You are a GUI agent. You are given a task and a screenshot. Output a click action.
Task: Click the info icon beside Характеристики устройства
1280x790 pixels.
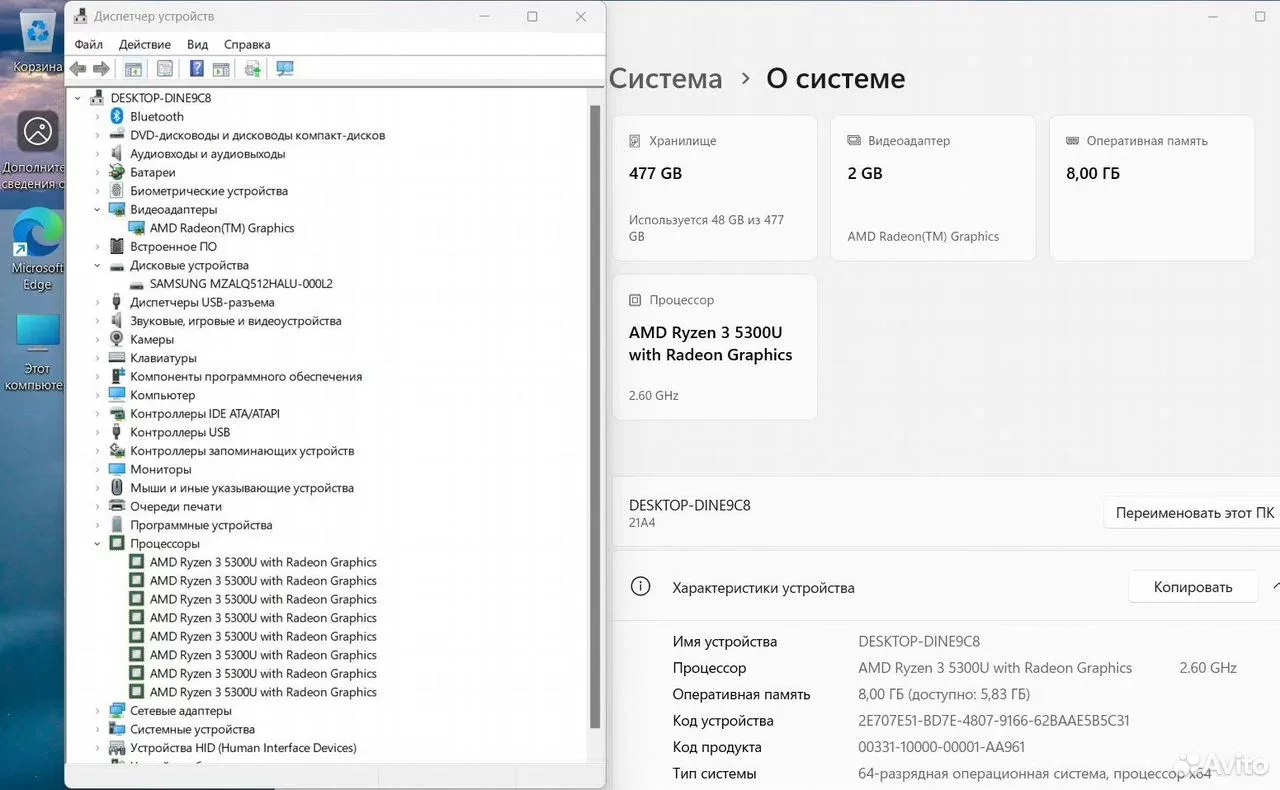pos(641,587)
